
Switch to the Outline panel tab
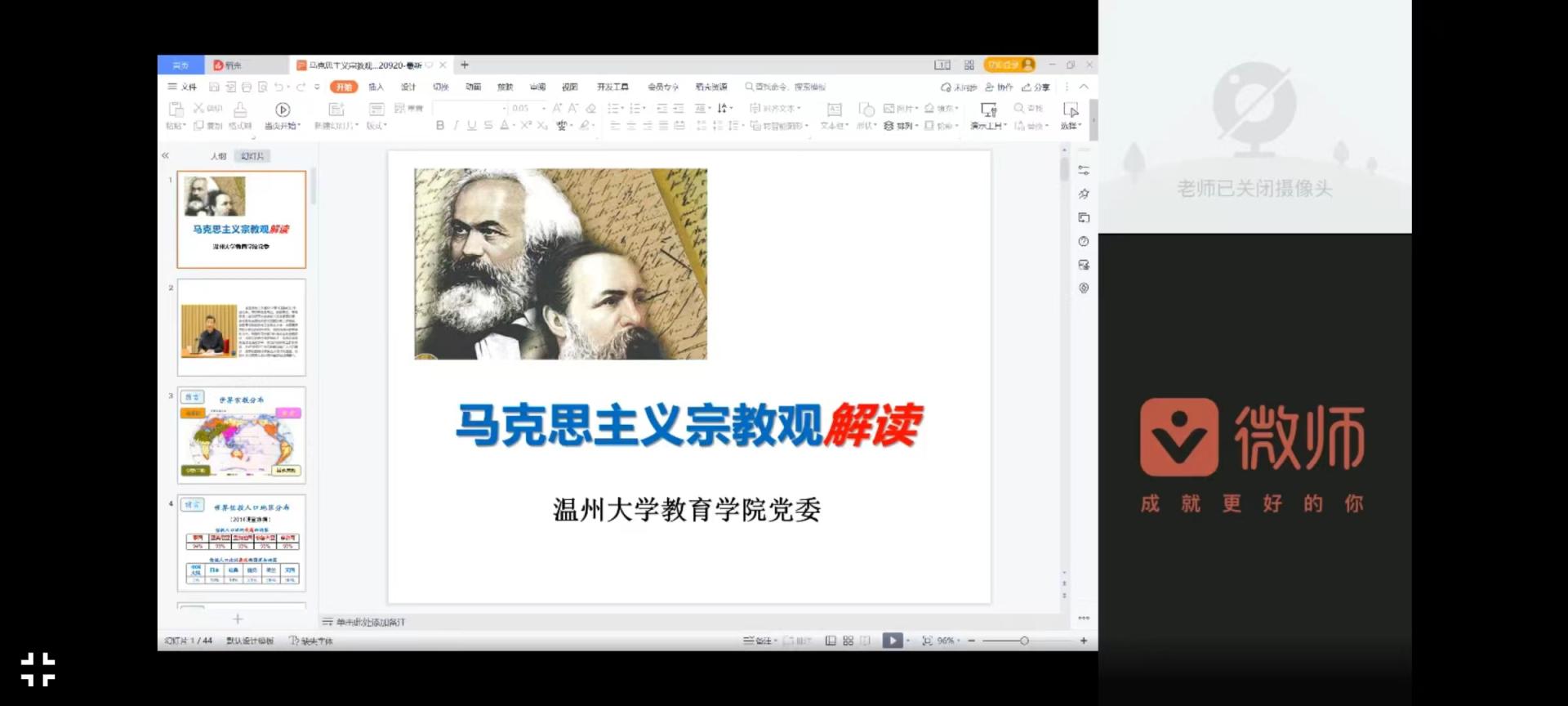click(218, 156)
